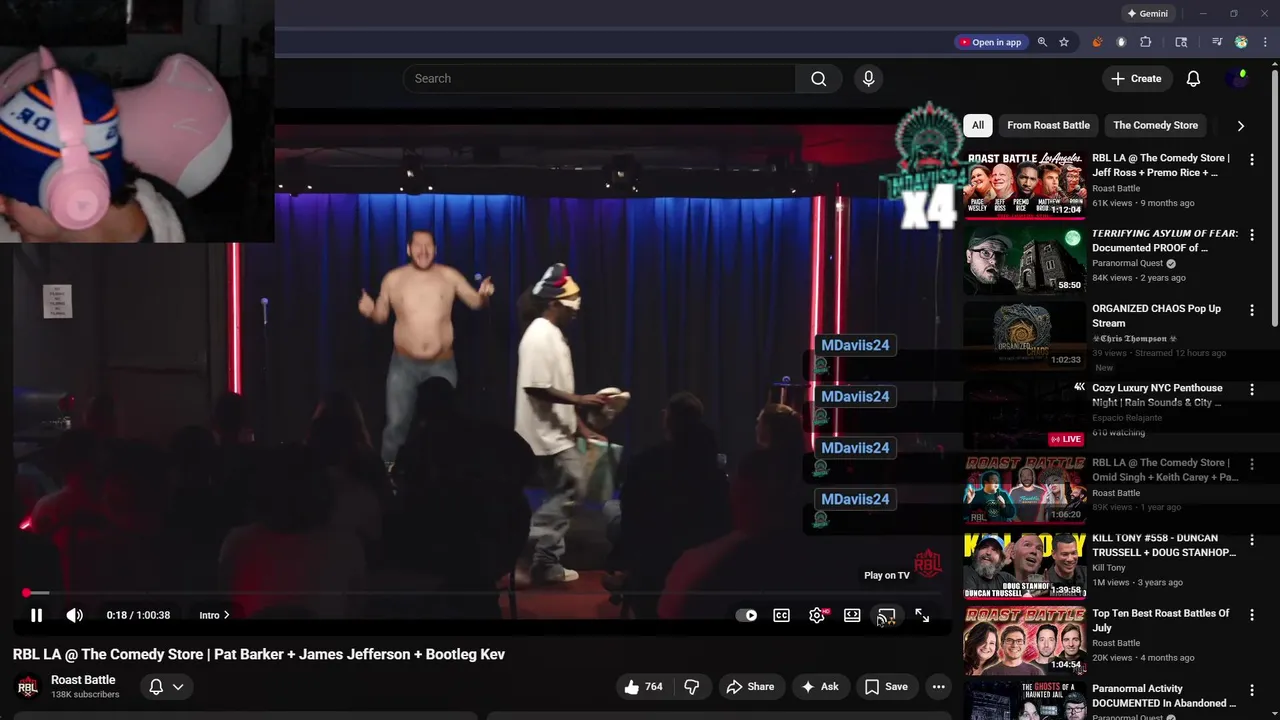The height and width of the screenshot is (720, 1280).
Task: Open Top Ten Best Roast Battles title
Action: click(x=1161, y=620)
